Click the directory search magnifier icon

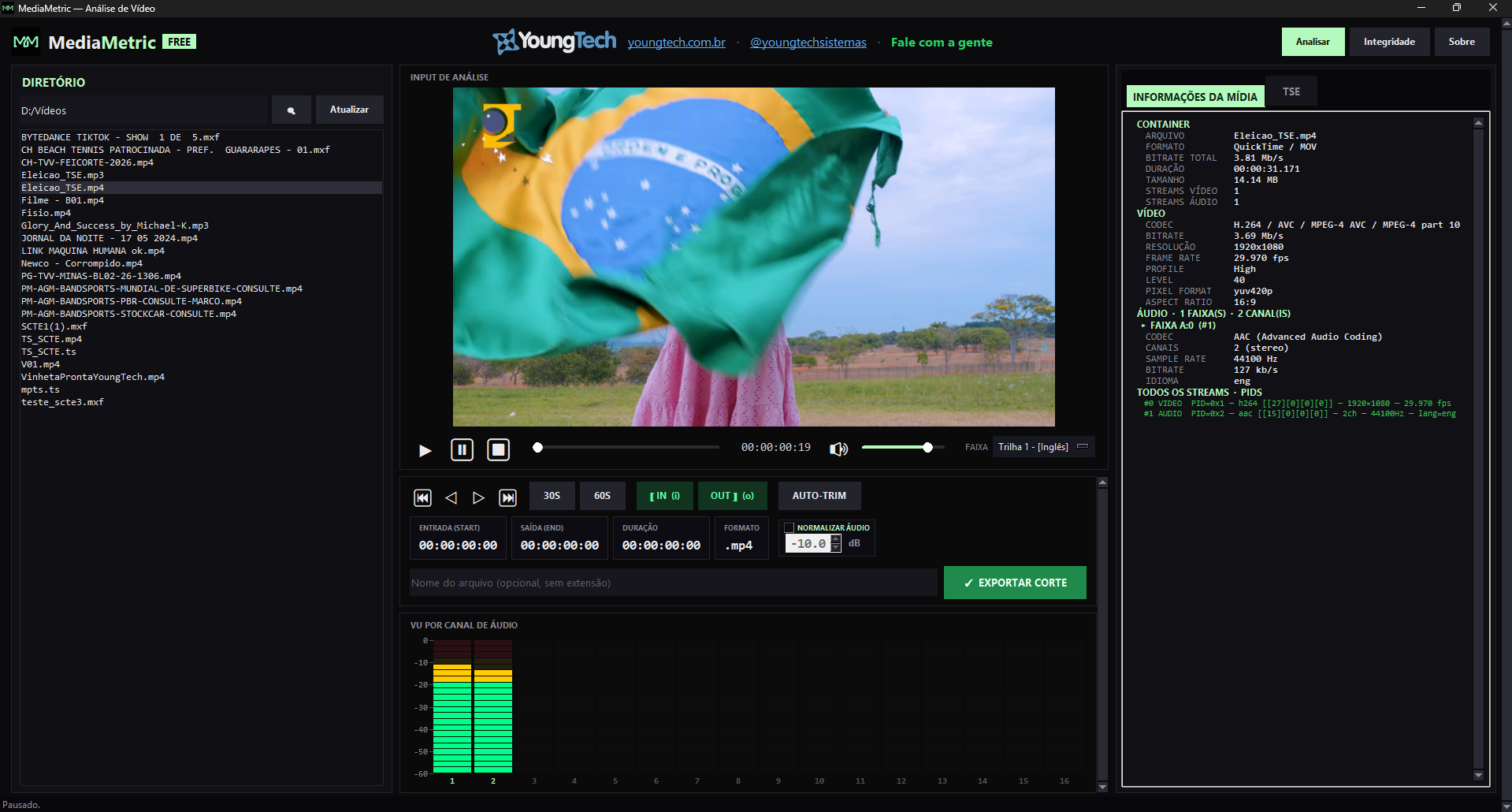point(292,110)
